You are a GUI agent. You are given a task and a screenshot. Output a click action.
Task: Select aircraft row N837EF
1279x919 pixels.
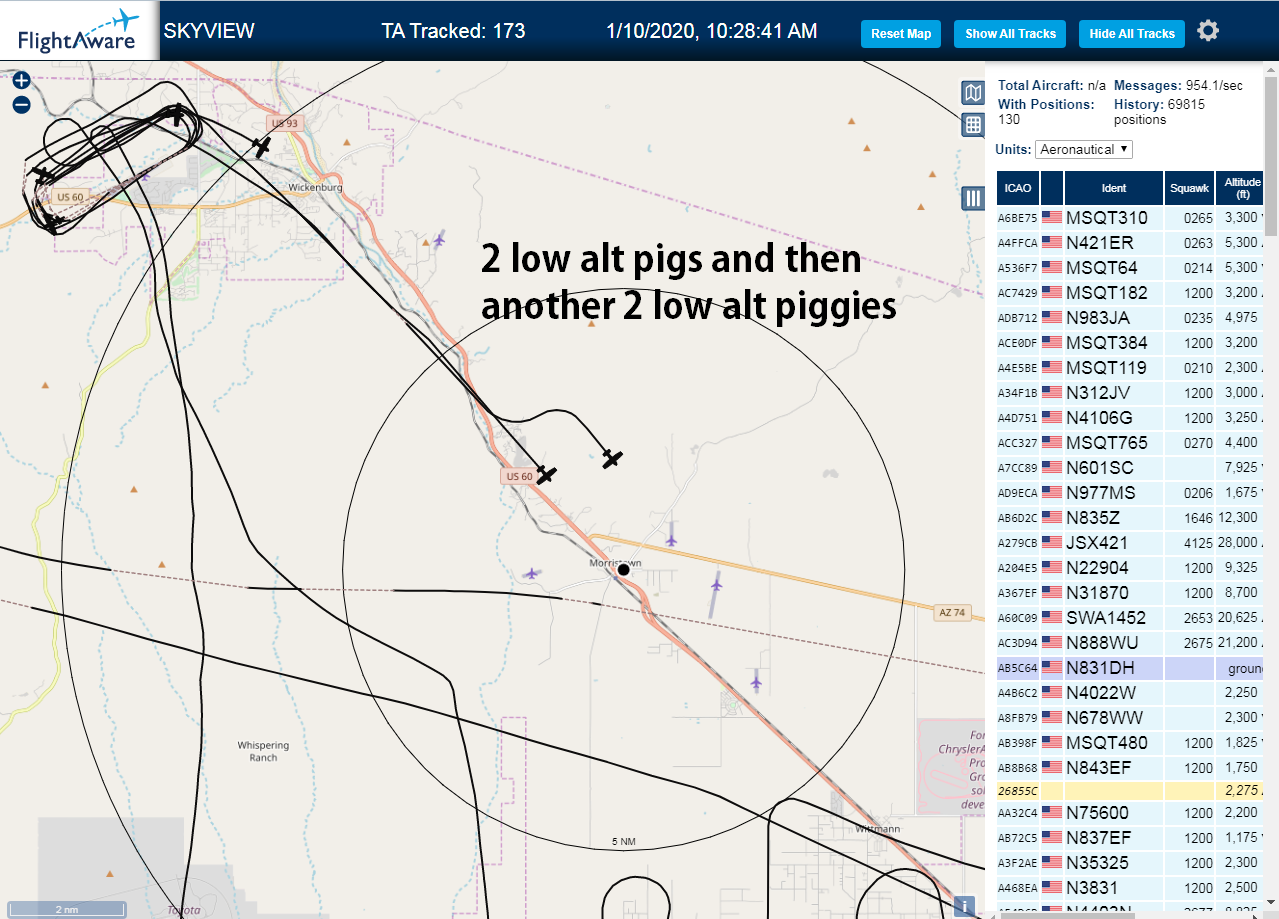(1130, 837)
